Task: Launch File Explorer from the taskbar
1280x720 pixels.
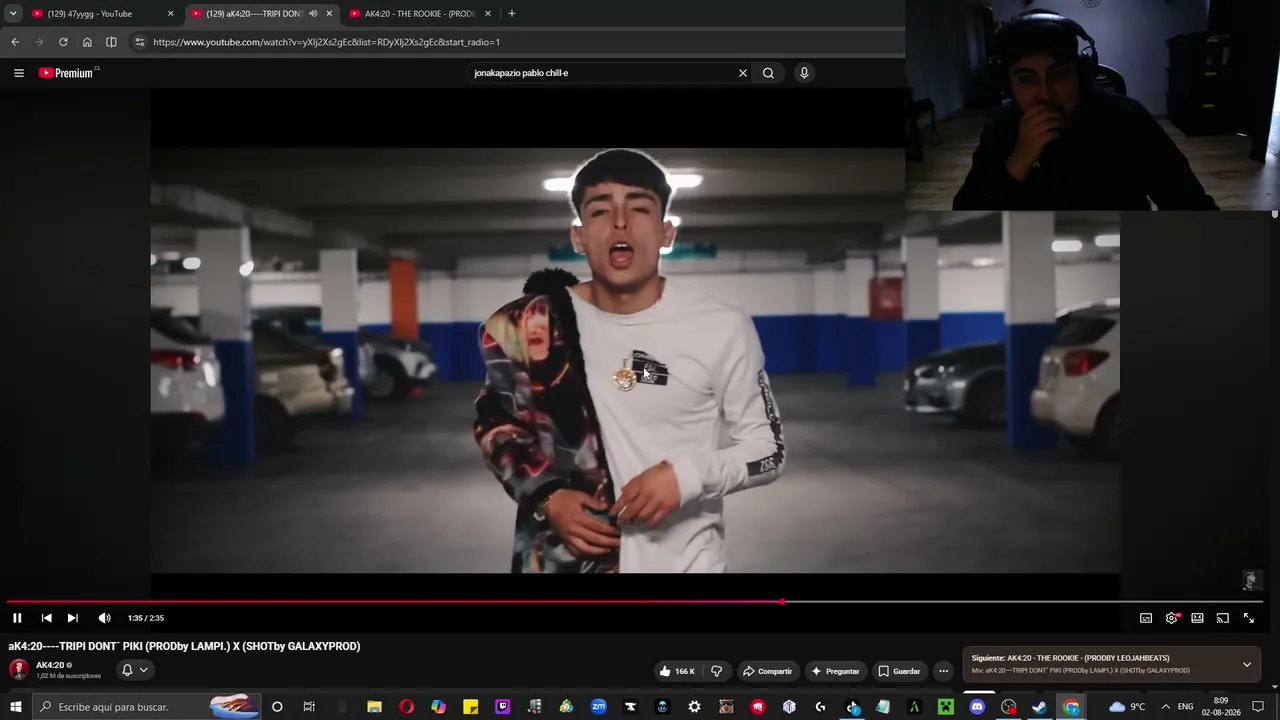Action: point(374,707)
